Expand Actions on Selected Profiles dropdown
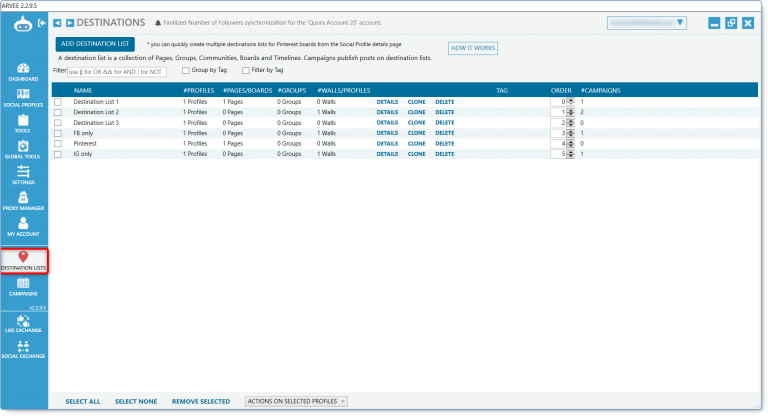768x416 pixels. 296,401
